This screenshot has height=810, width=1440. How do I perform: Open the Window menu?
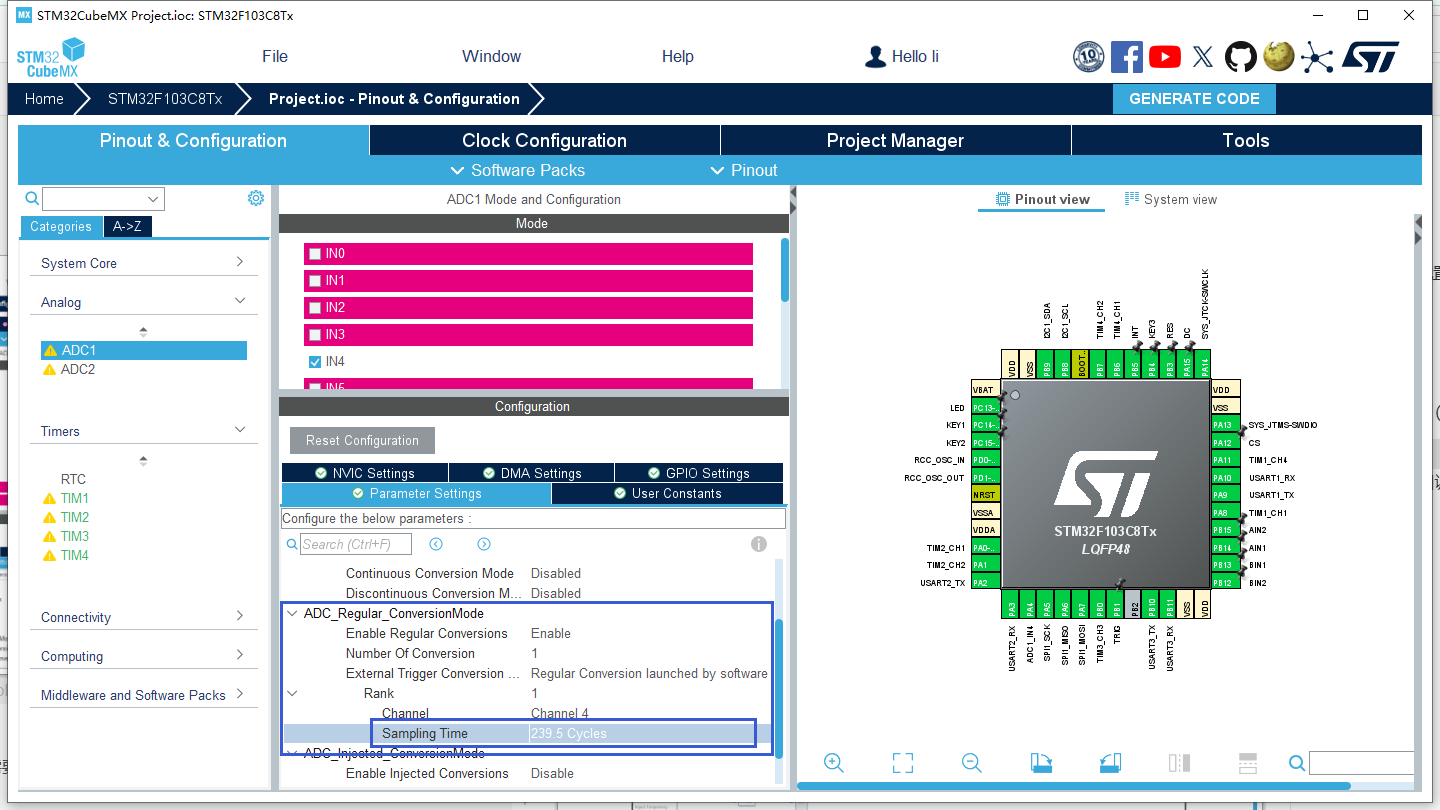pos(491,57)
